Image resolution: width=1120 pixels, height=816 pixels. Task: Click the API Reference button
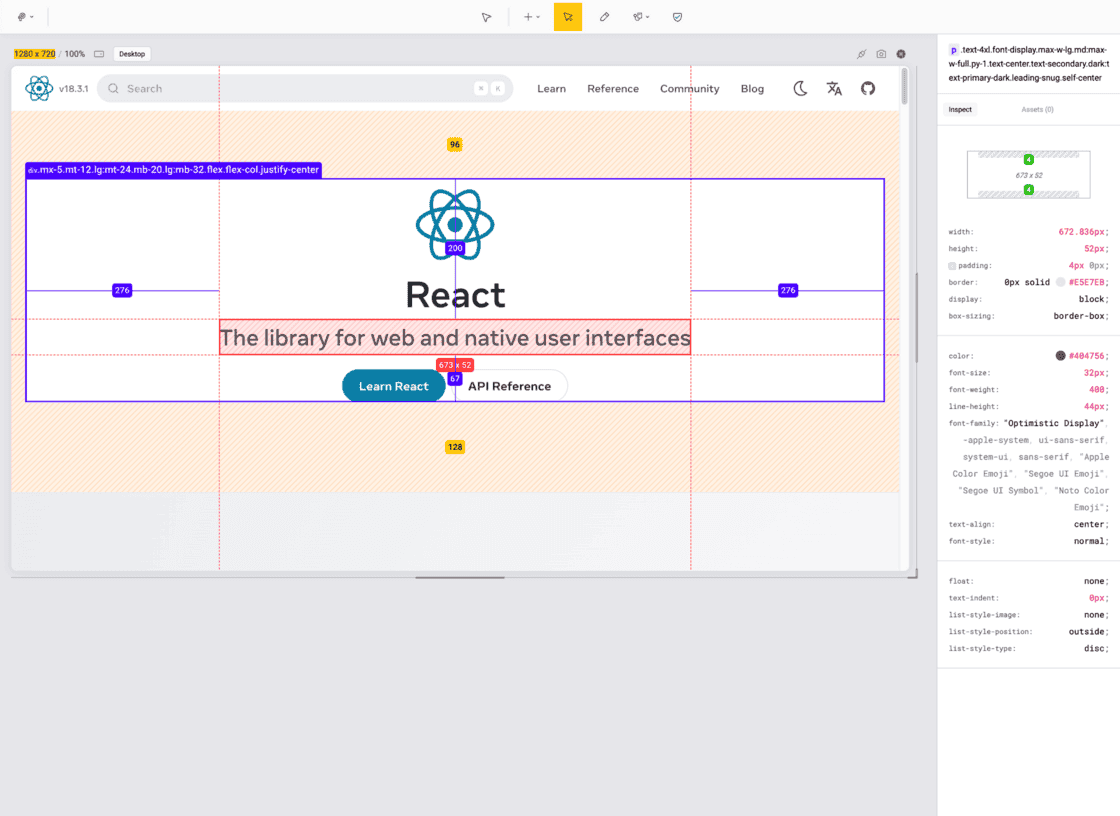pyautogui.click(x=510, y=386)
